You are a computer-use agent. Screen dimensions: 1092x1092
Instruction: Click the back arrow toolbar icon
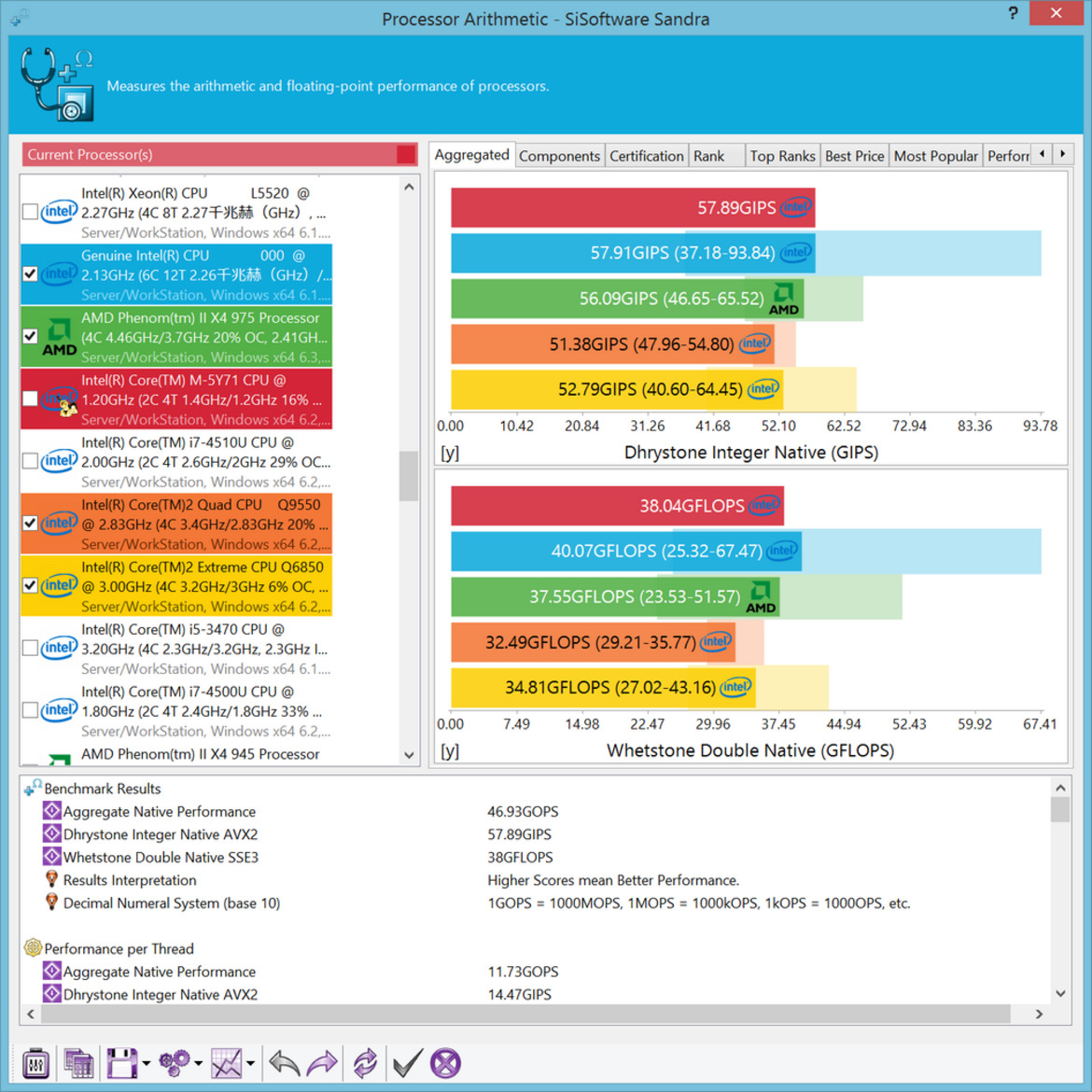(x=284, y=1063)
